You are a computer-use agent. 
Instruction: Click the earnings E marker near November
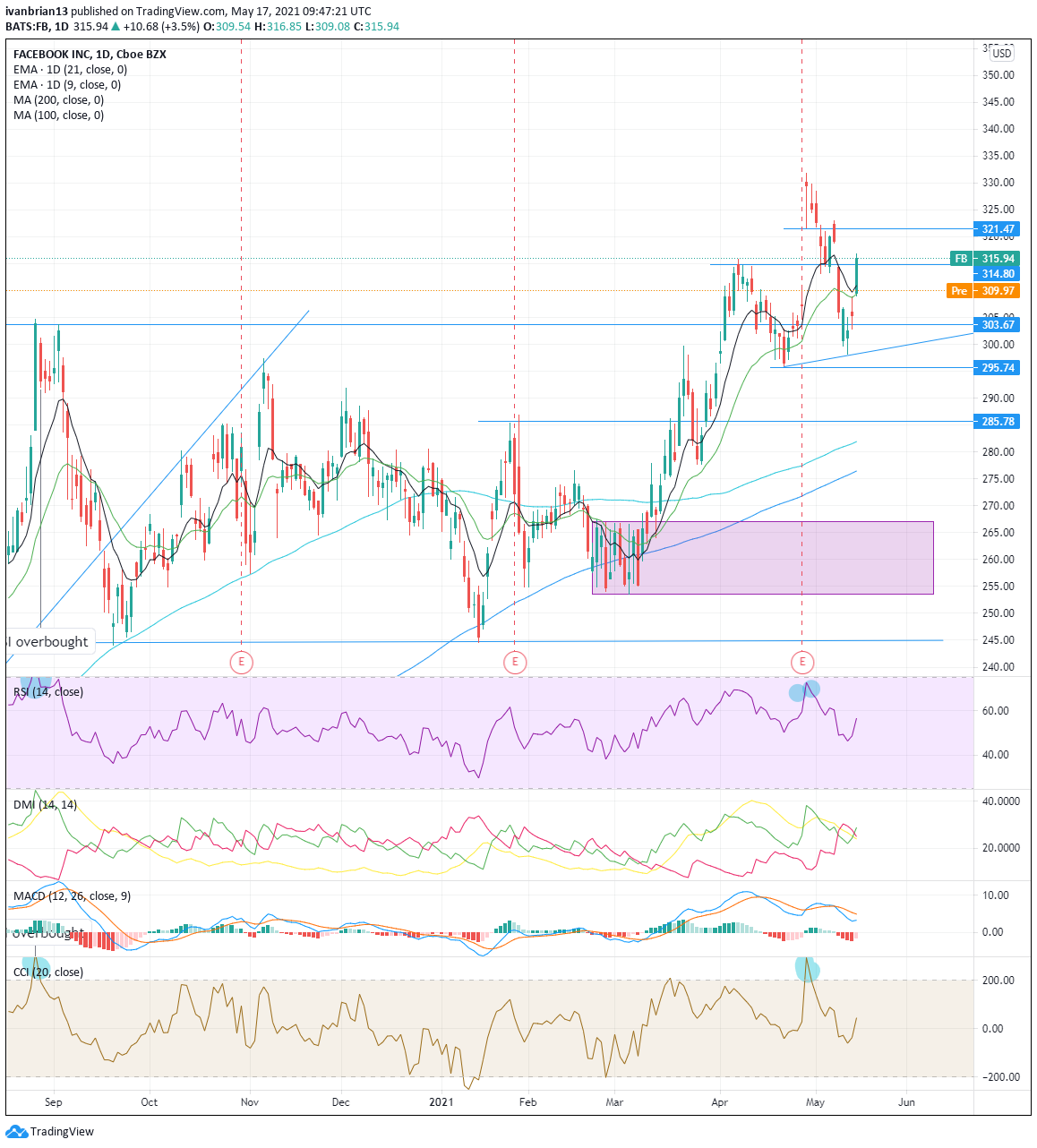(x=242, y=663)
